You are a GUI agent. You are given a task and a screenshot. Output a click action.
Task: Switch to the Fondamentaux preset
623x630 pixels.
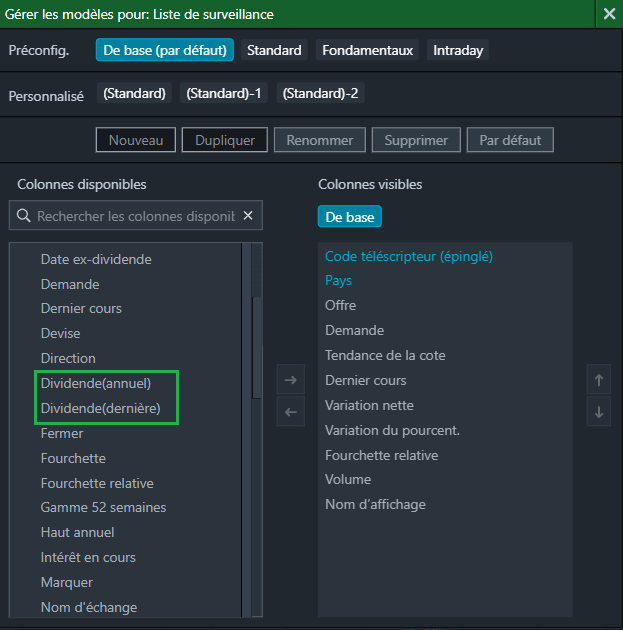[367, 50]
